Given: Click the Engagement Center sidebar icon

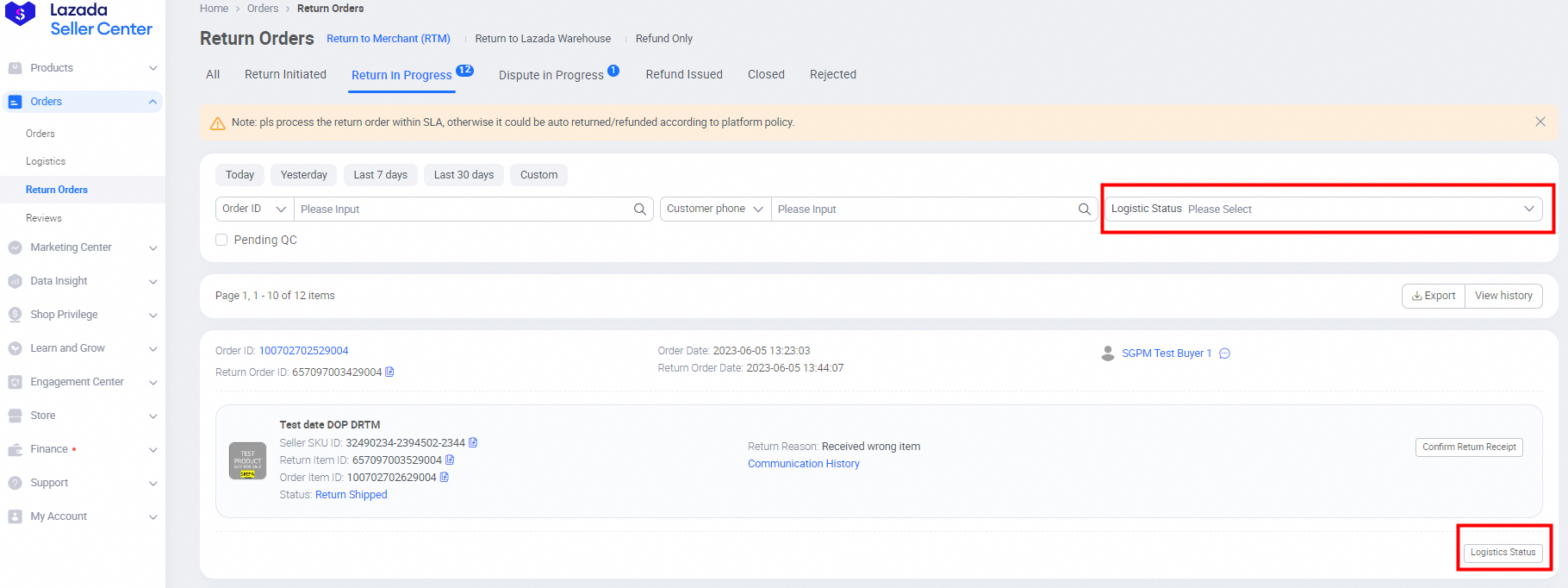Looking at the screenshot, I should [15, 382].
